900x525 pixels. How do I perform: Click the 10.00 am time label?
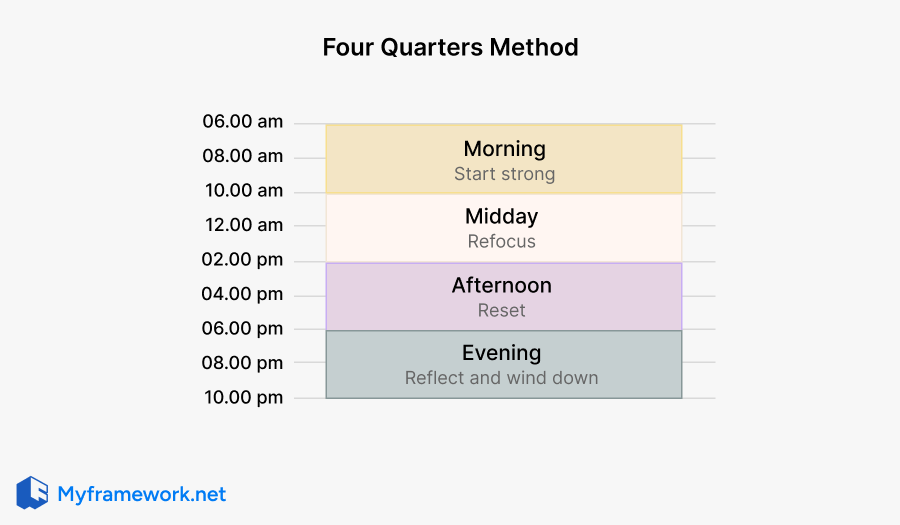click(243, 191)
